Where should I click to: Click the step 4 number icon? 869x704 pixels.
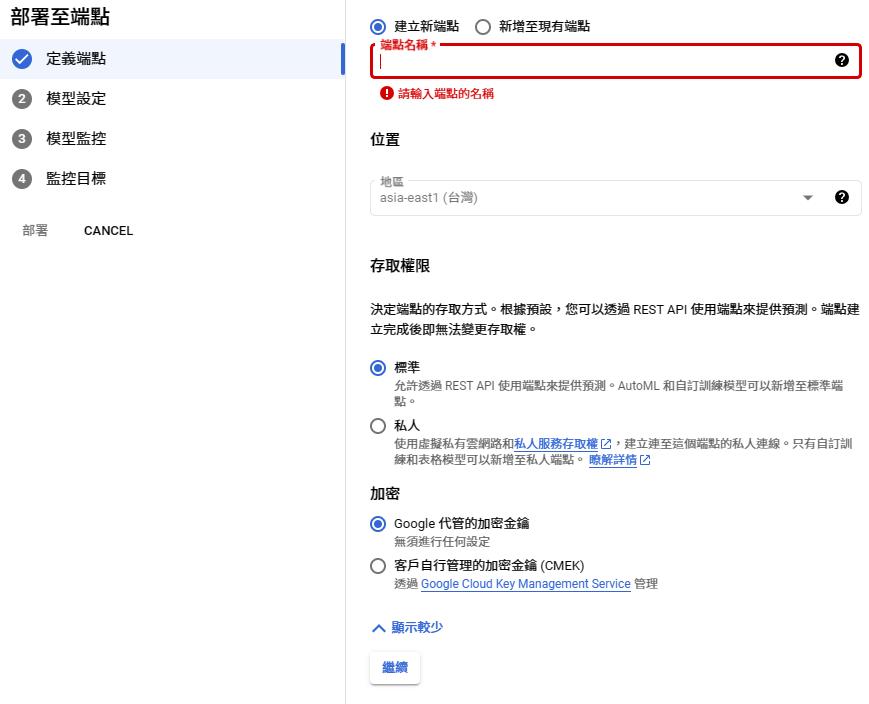22,179
